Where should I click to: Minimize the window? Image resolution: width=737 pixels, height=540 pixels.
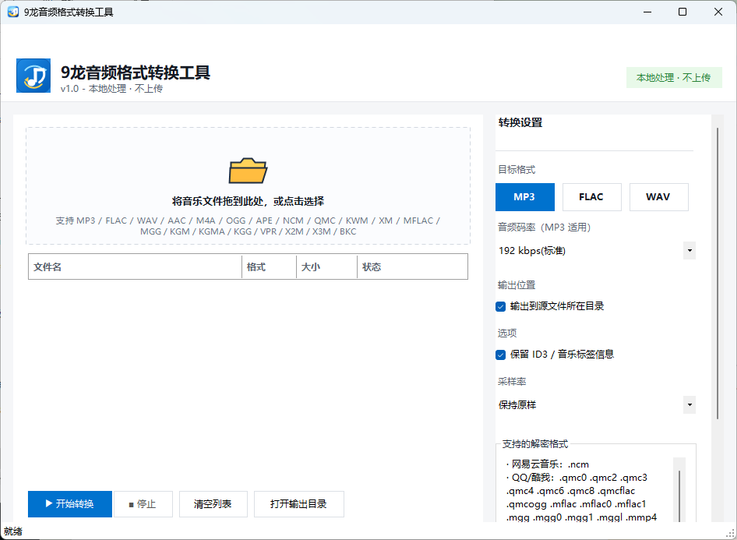pos(648,12)
